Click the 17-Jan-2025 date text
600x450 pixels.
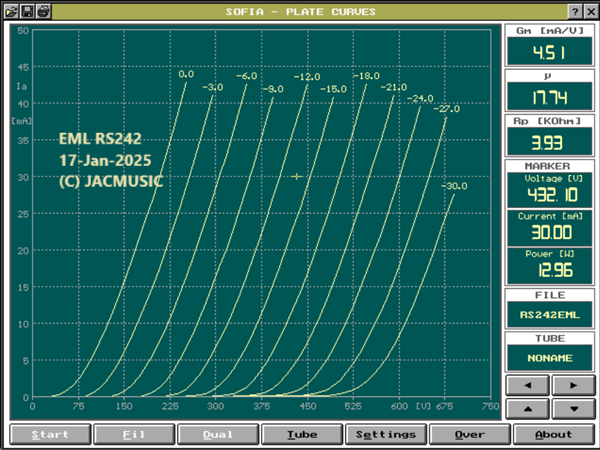105,160
